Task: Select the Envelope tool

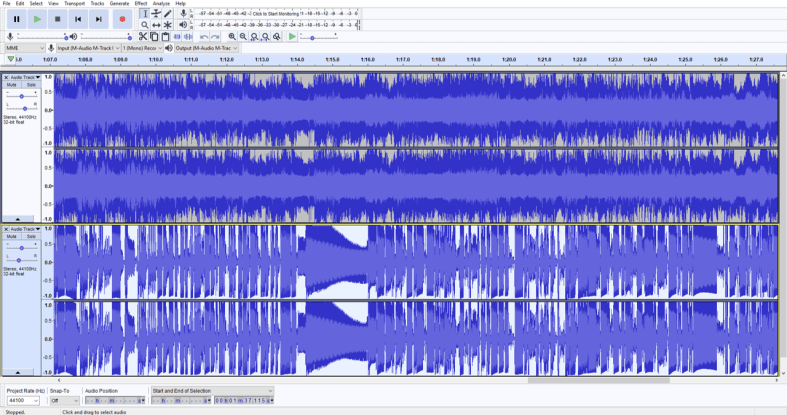Action: pos(156,14)
